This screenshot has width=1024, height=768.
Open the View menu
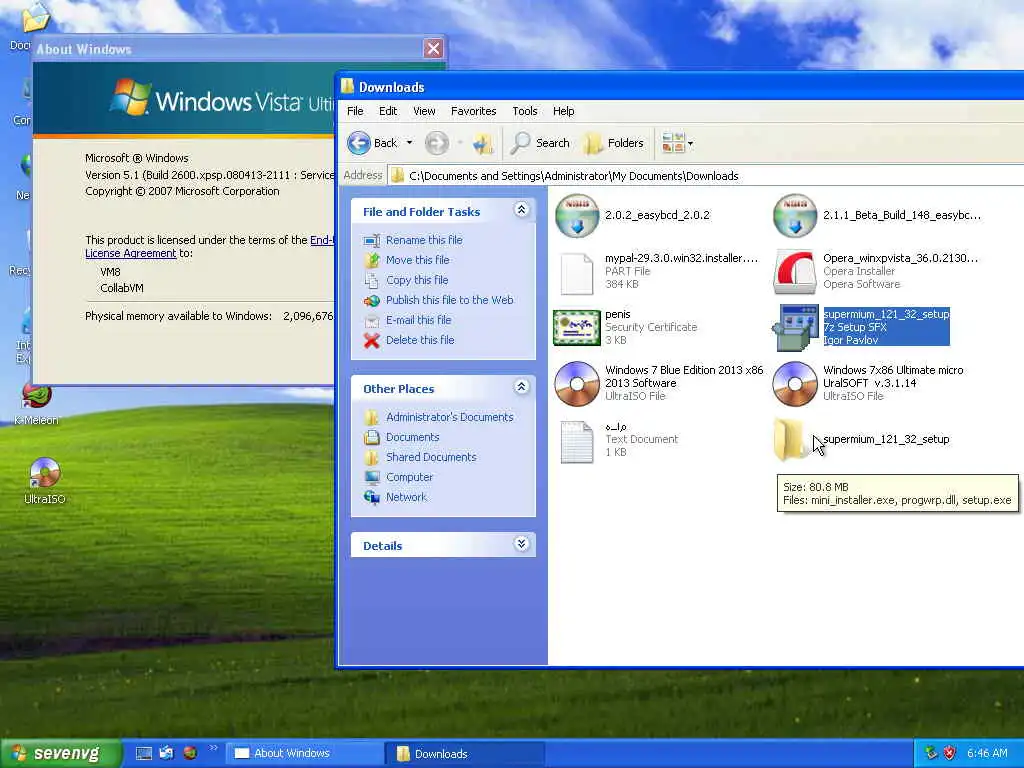[x=424, y=111]
